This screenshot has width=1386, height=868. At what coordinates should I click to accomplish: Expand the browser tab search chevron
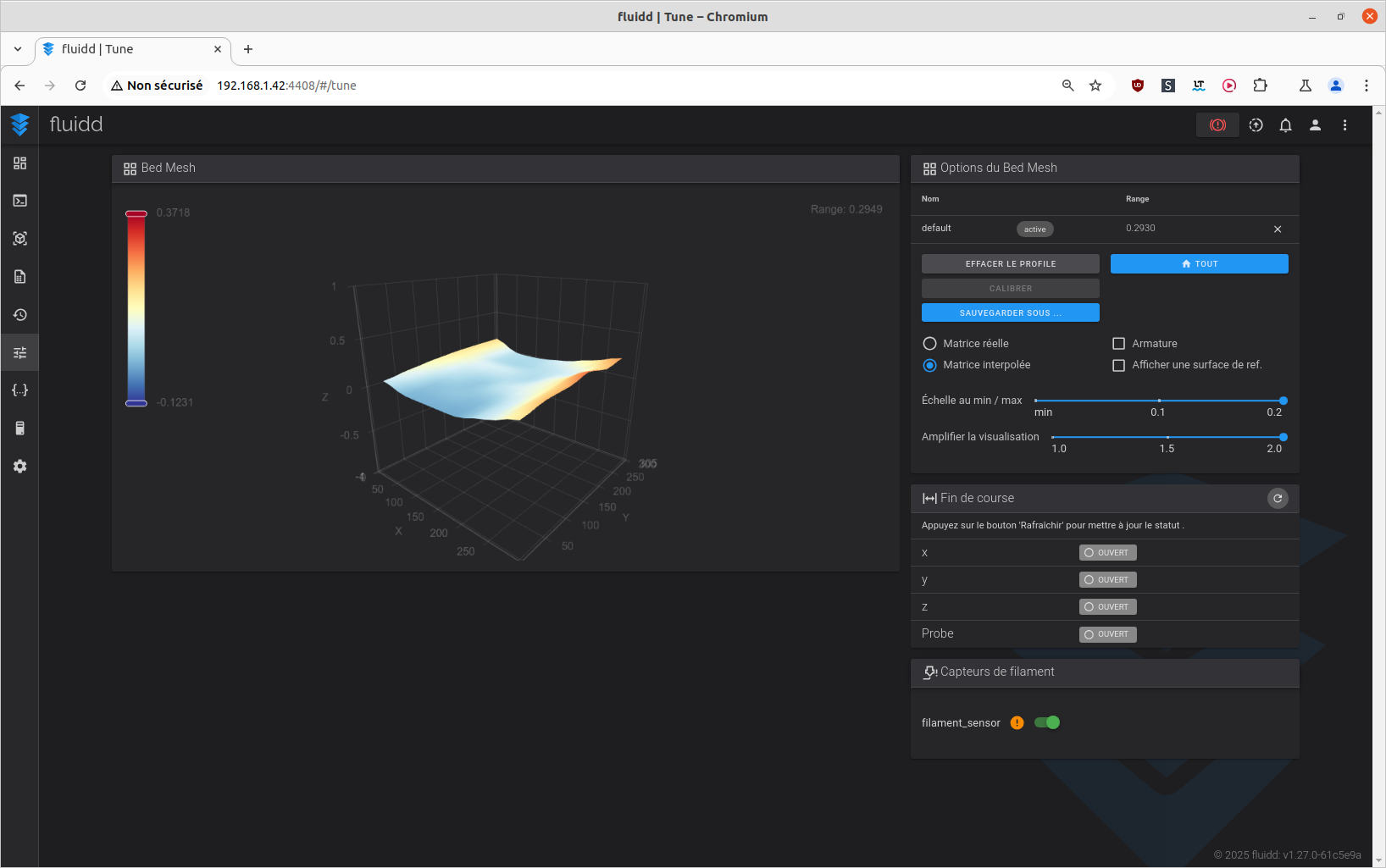click(18, 49)
